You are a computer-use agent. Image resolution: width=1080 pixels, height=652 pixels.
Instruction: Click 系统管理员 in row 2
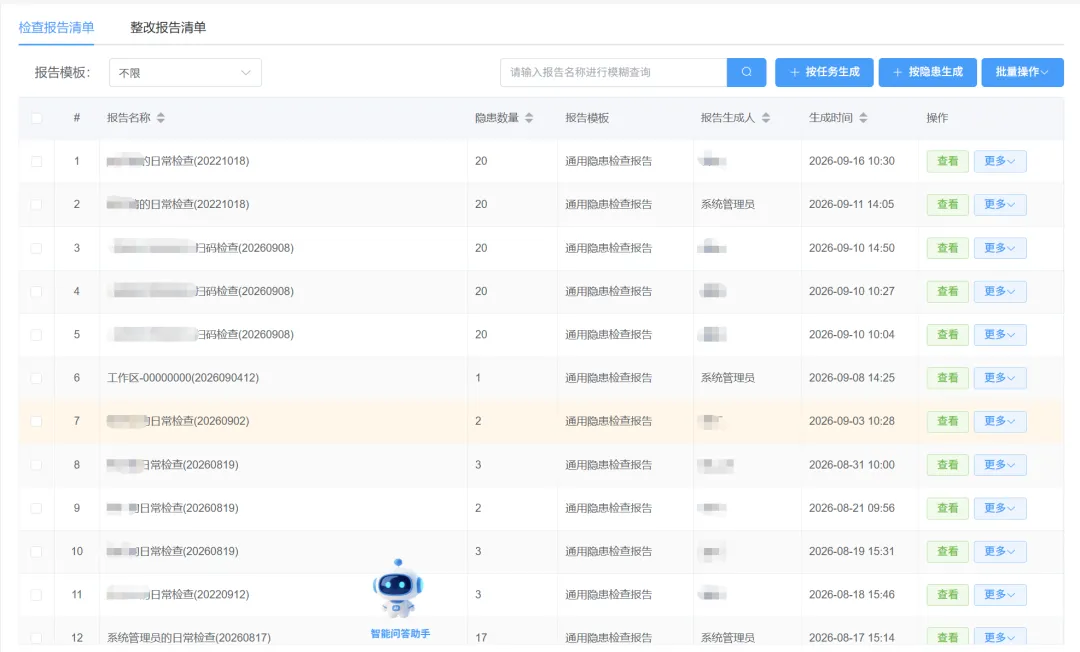click(x=727, y=204)
